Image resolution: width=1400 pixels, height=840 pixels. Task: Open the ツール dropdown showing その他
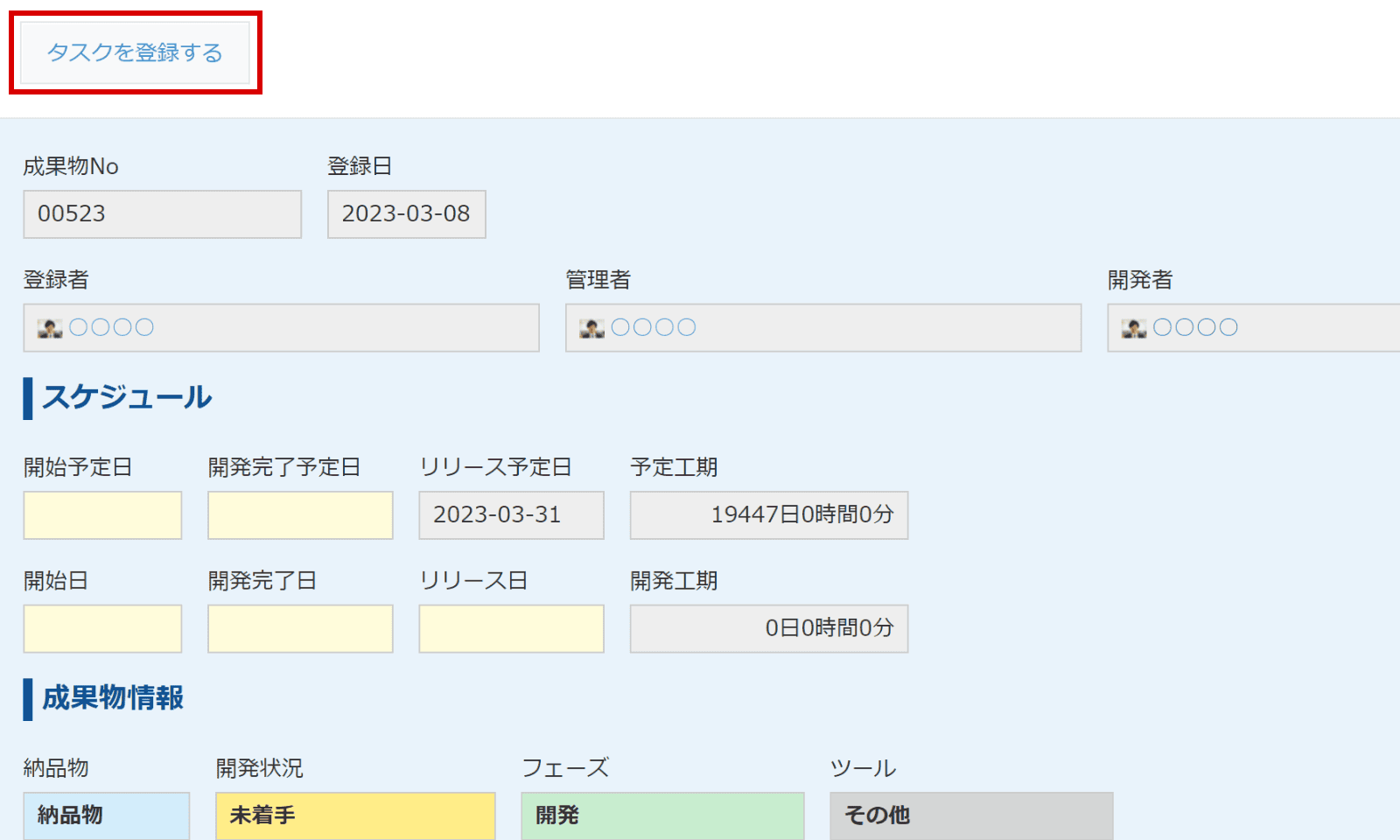point(971,815)
